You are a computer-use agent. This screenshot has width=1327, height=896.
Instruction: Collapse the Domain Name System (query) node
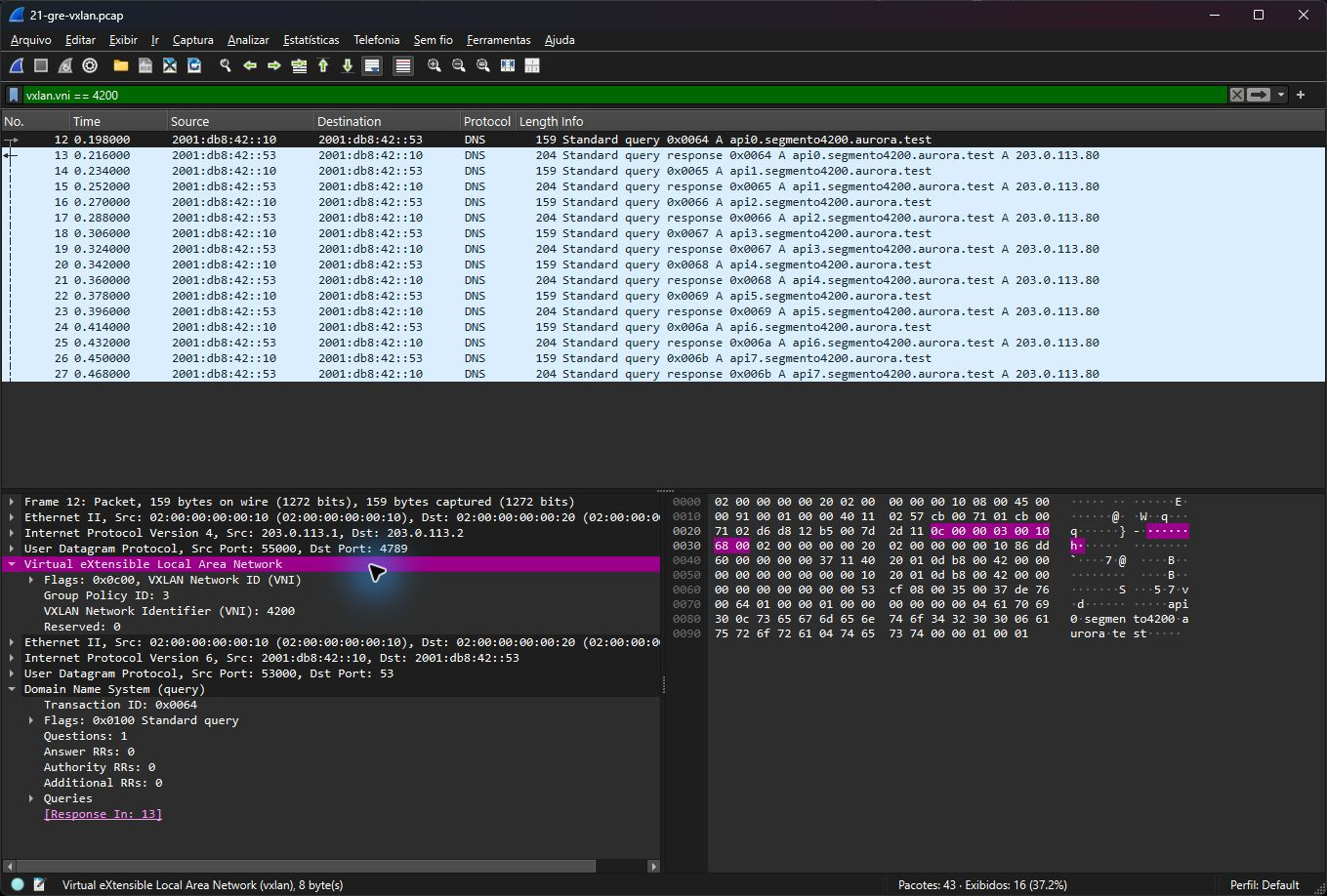click(12, 689)
